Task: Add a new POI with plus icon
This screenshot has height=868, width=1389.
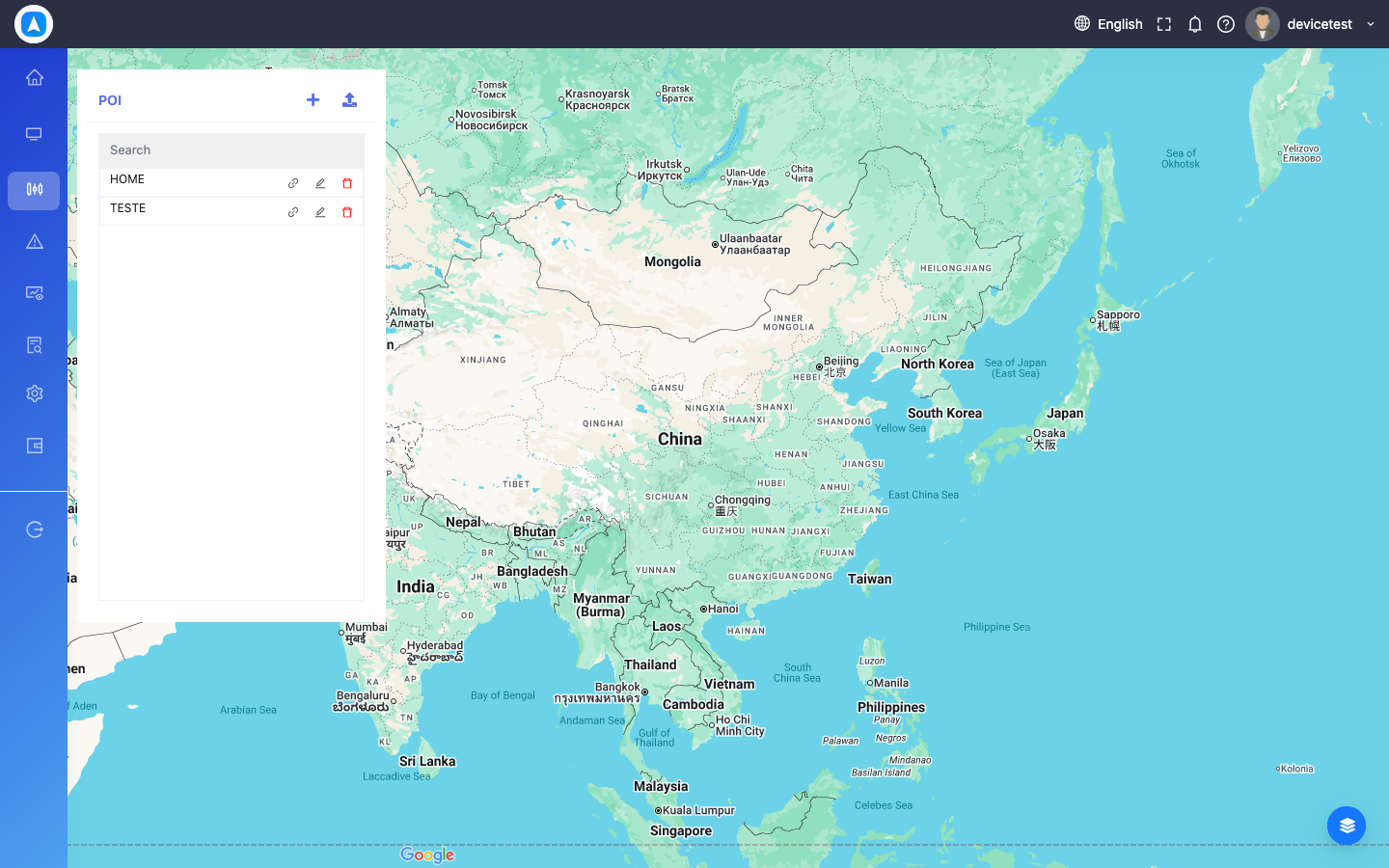Action: click(313, 99)
